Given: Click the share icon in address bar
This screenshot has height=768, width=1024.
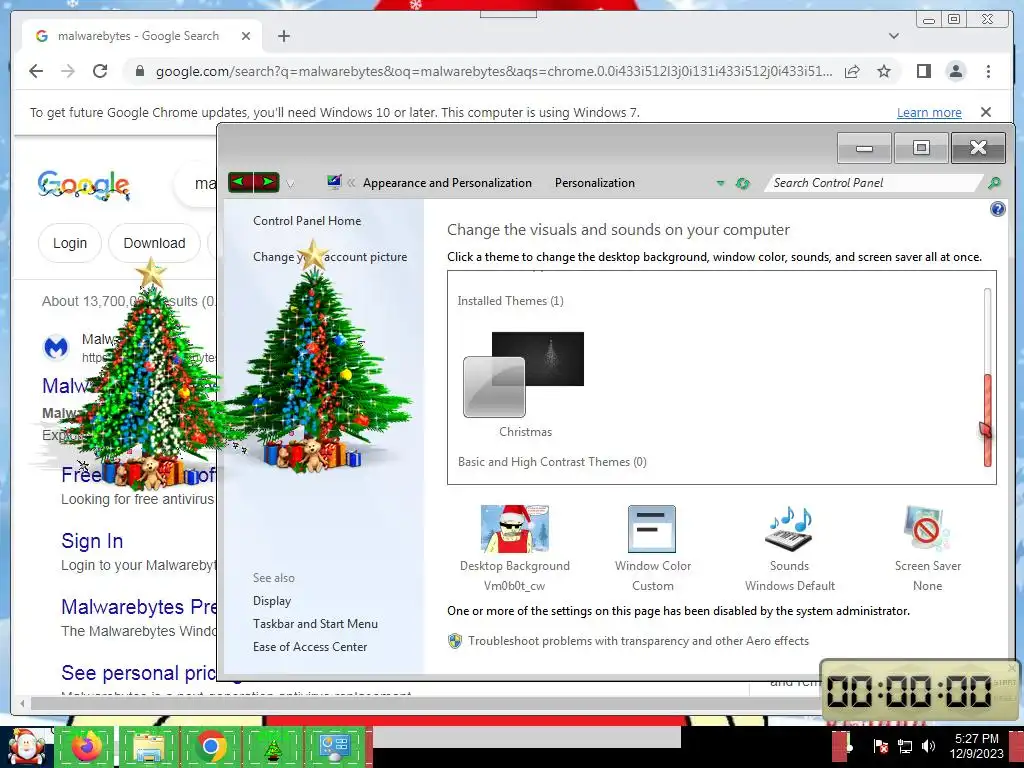Looking at the screenshot, I should coord(852,71).
